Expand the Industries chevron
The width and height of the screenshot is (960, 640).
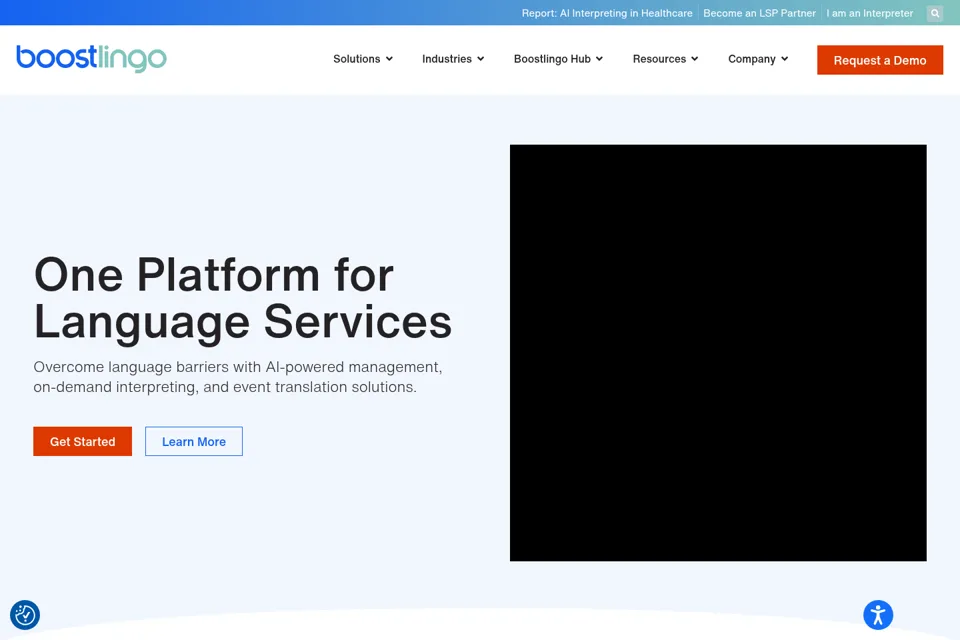[481, 59]
